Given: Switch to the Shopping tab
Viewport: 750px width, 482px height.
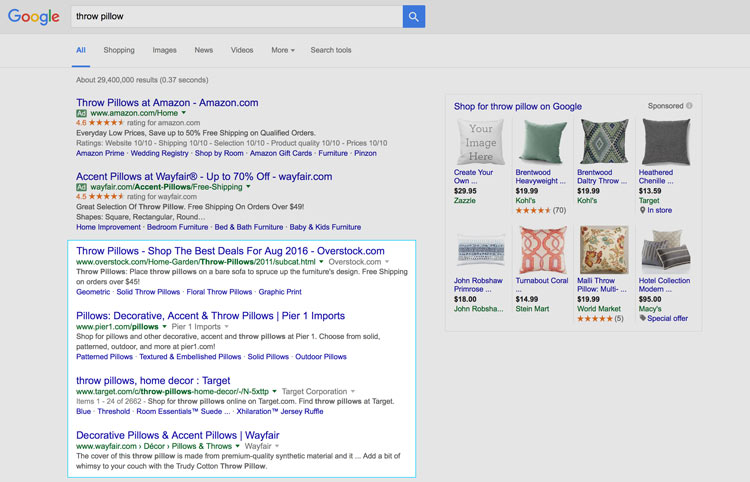Looking at the screenshot, I should click(x=119, y=50).
